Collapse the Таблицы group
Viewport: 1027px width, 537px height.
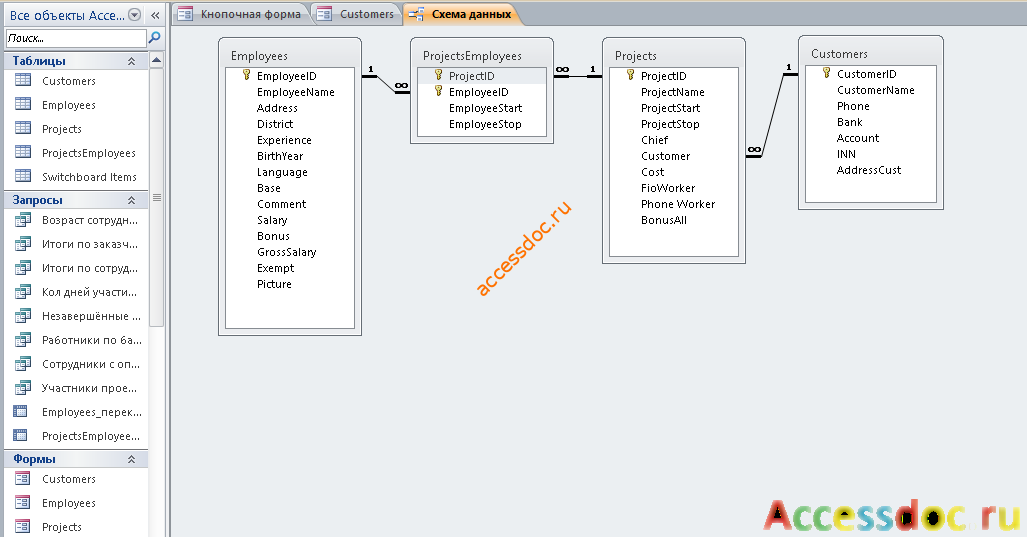(x=131, y=61)
